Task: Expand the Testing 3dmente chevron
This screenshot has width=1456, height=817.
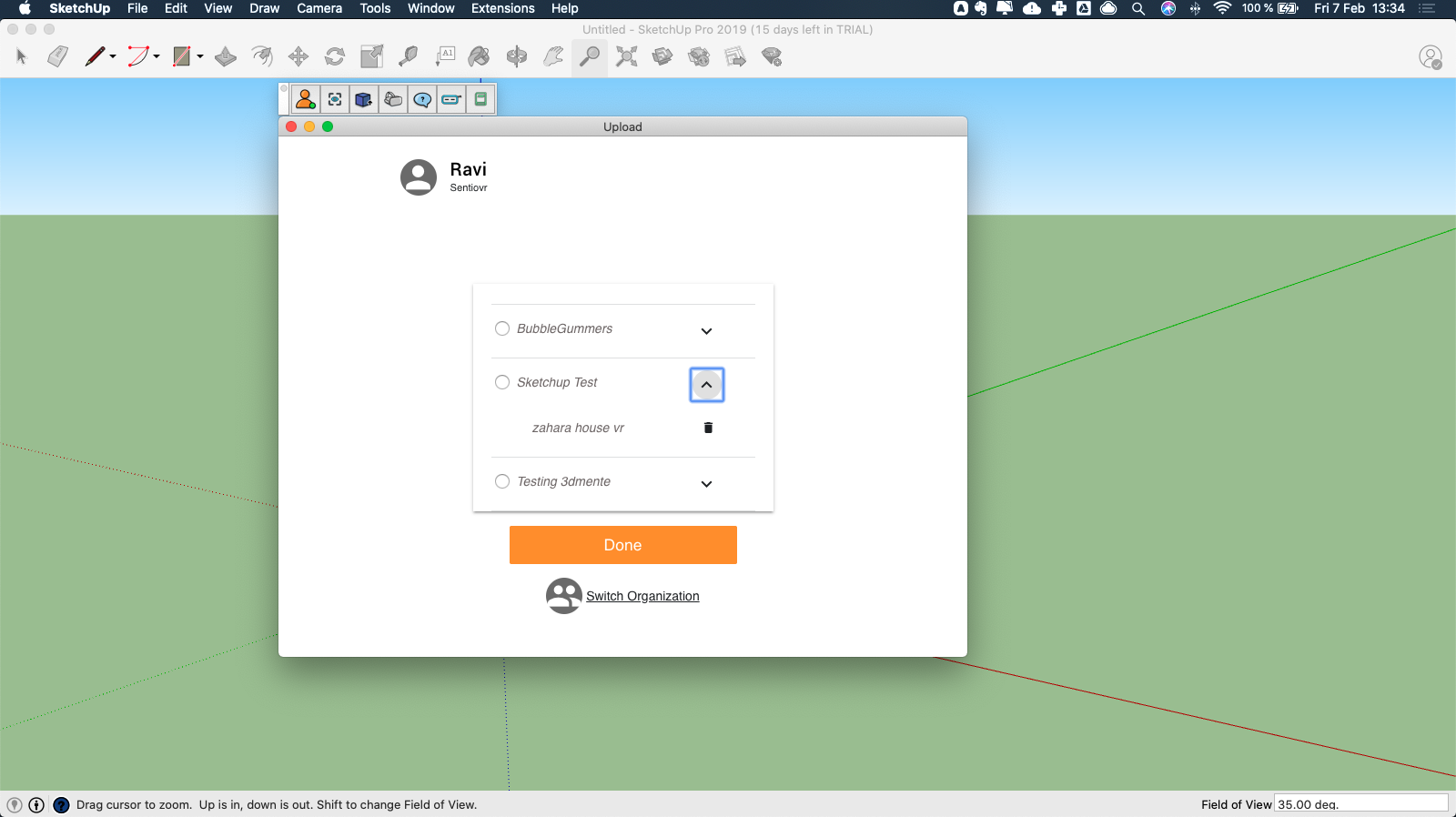Action: [x=706, y=484]
